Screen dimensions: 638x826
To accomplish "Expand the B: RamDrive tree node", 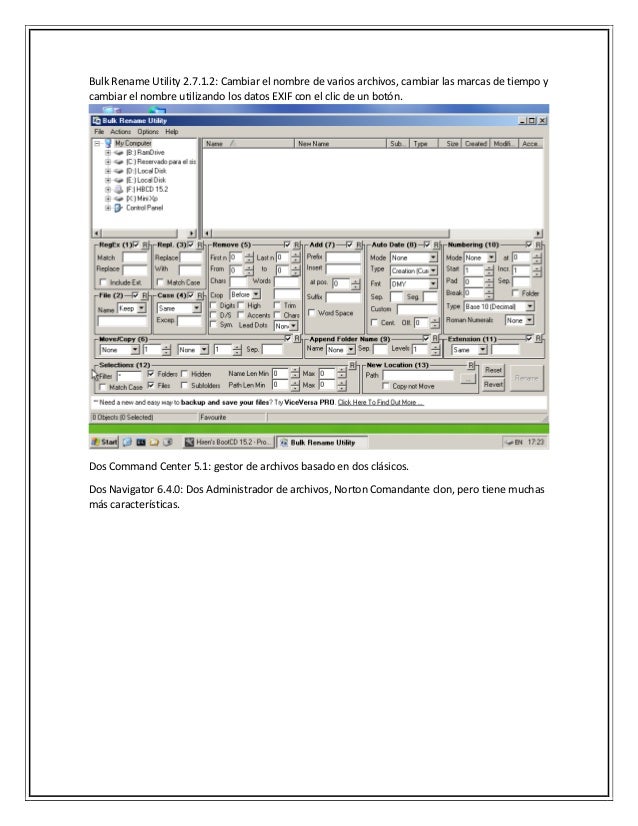I will 107,153.
